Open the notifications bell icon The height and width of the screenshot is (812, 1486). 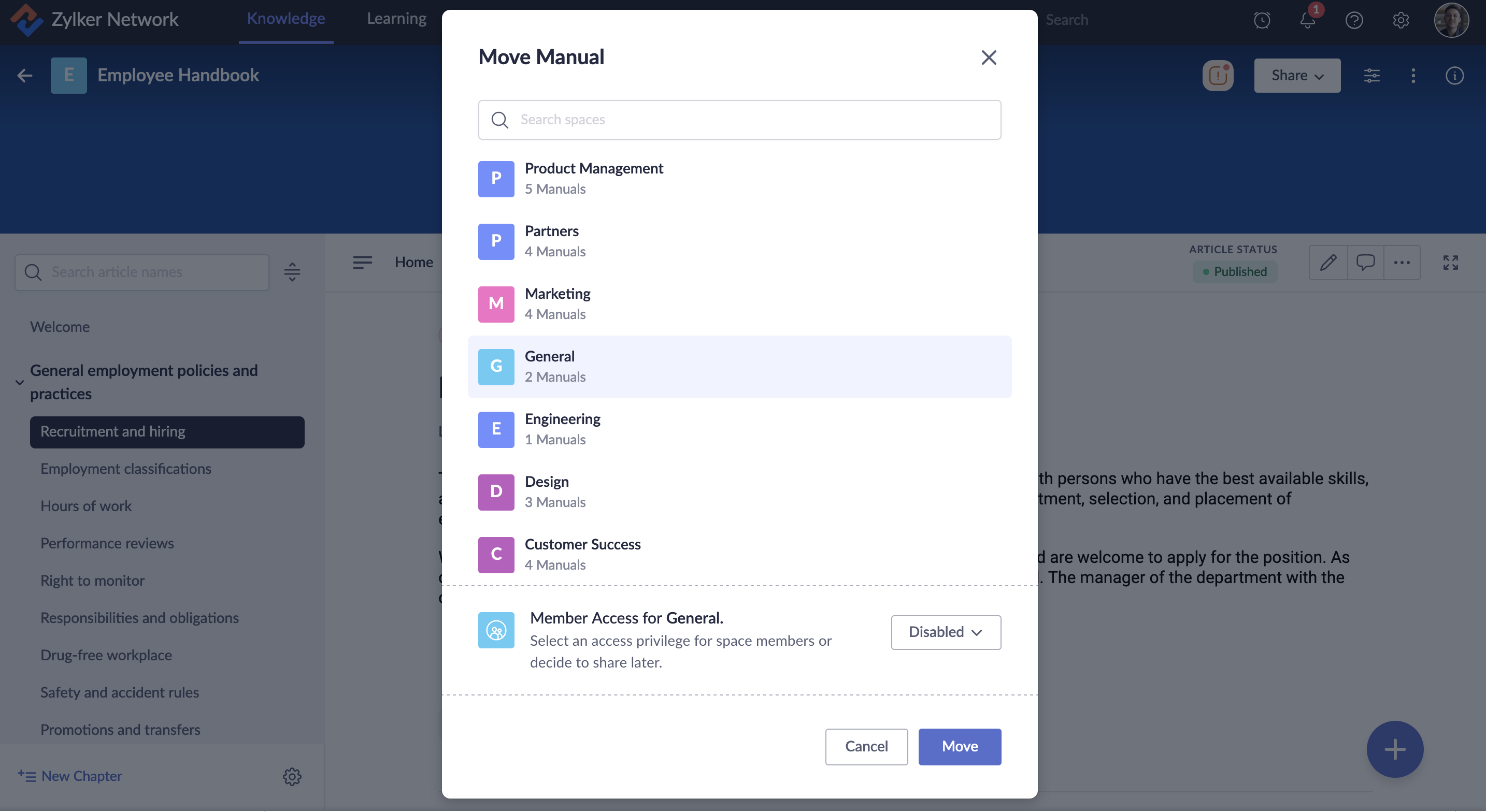pos(1308,21)
